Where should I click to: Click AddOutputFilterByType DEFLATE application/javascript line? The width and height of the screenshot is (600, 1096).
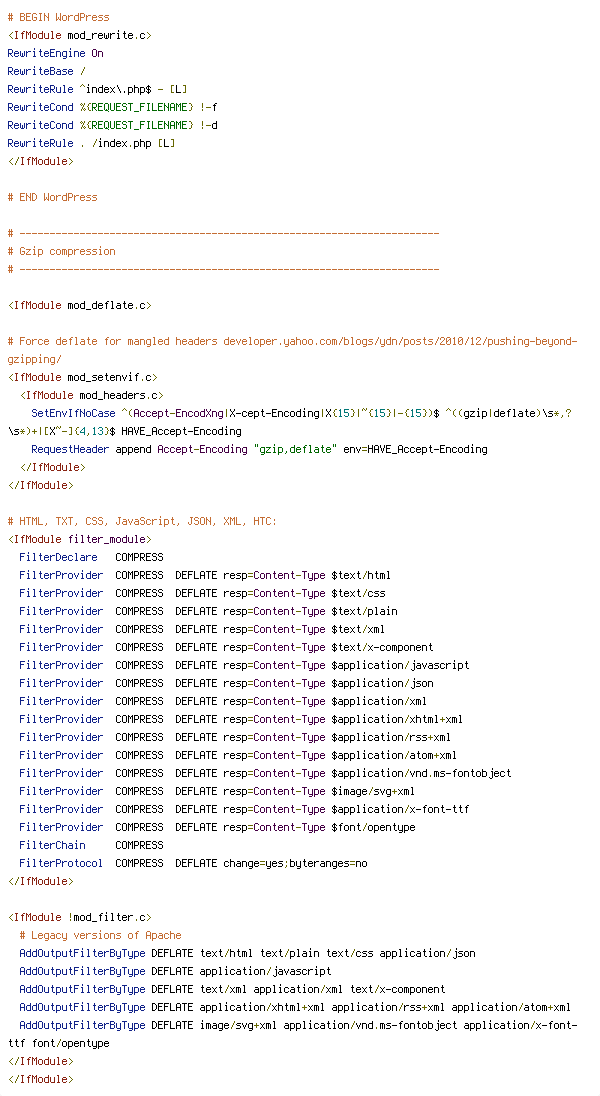[x=176, y=972]
